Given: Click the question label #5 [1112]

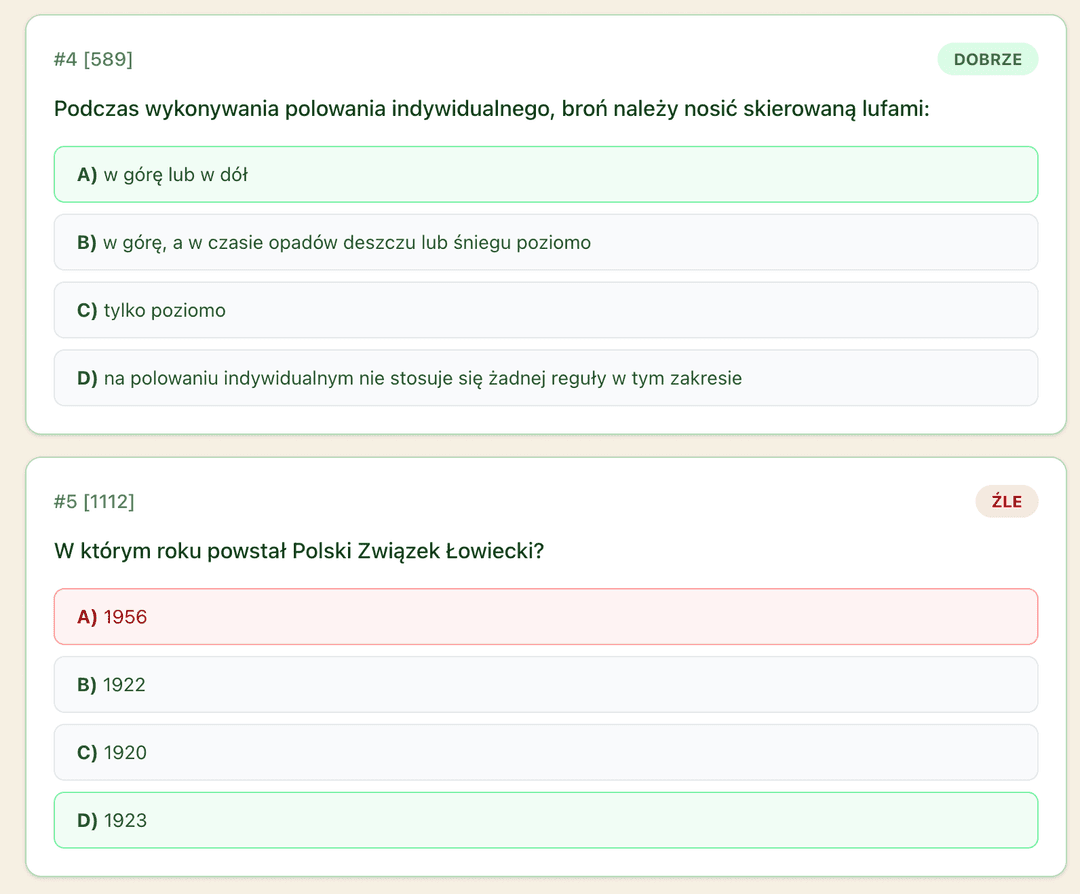Looking at the screenshot, I should pyautogui.click(x=94, y=502).
